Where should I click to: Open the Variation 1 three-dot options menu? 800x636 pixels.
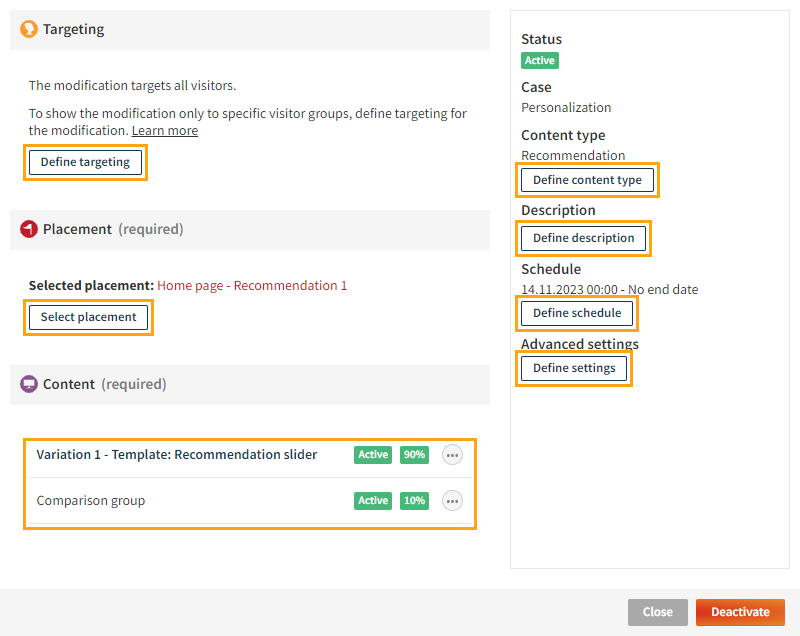click(x=452, y=455)
